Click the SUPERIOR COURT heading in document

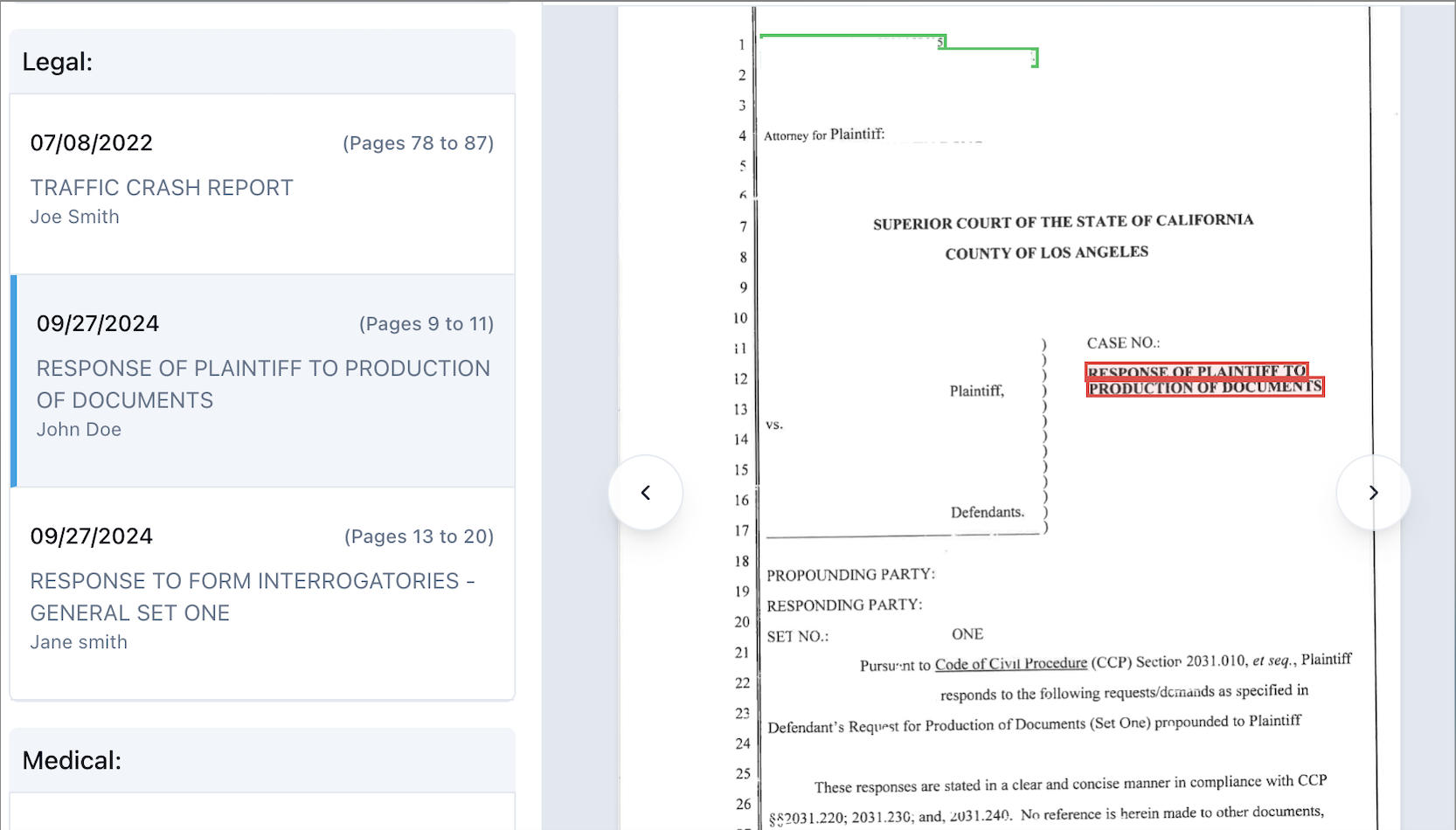pyautogui.click(x=1062, y=222)
